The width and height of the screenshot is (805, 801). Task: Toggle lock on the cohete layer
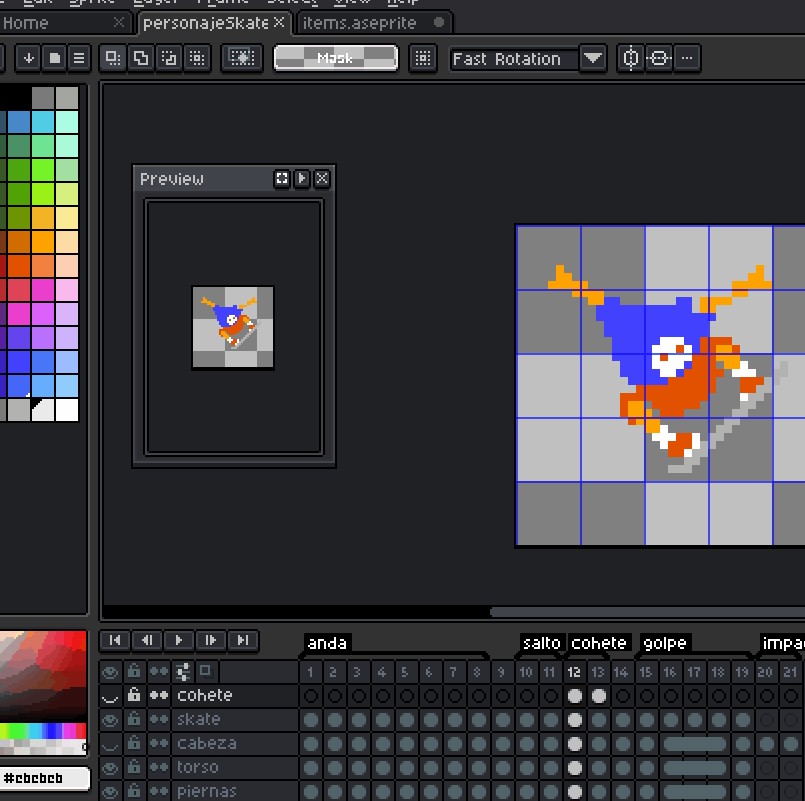[x=134, y=695]
